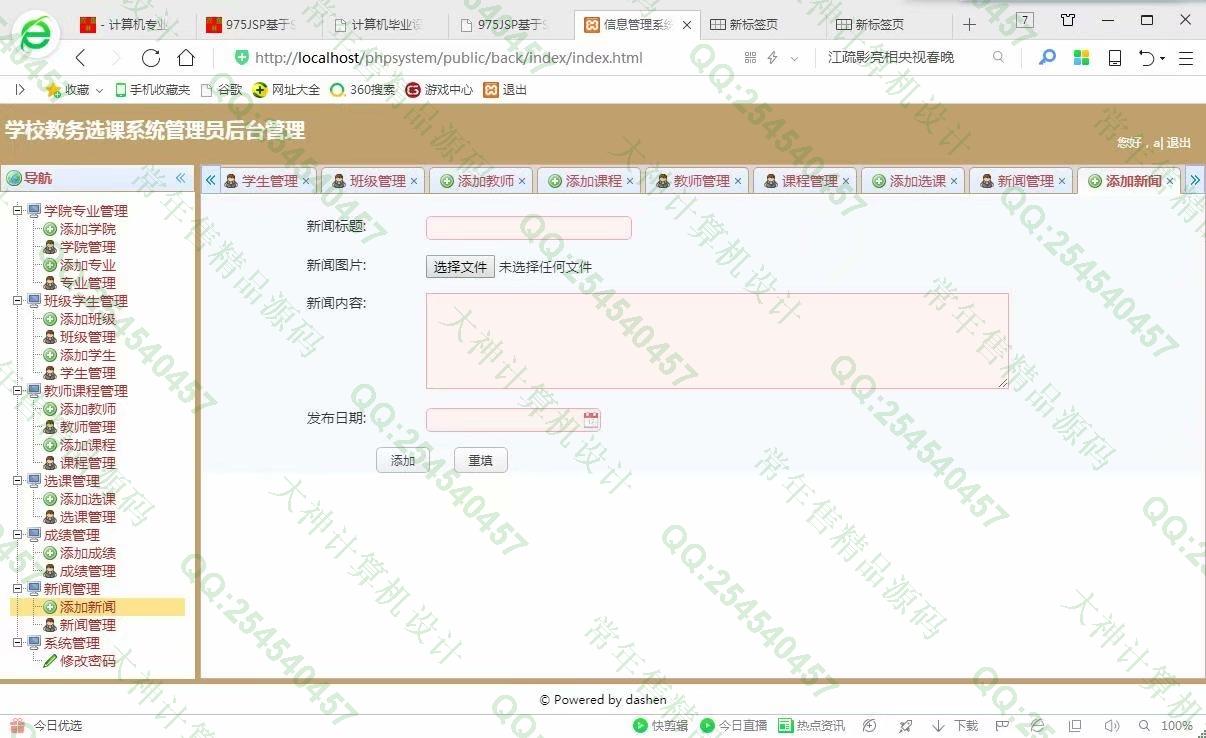Open 修改密码 in navigation tree
Screen dimensions: 1206x738
pos(88,661)
